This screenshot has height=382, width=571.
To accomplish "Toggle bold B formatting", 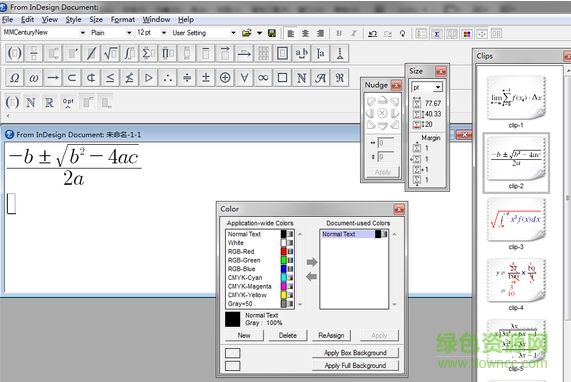I will point(339,34).
